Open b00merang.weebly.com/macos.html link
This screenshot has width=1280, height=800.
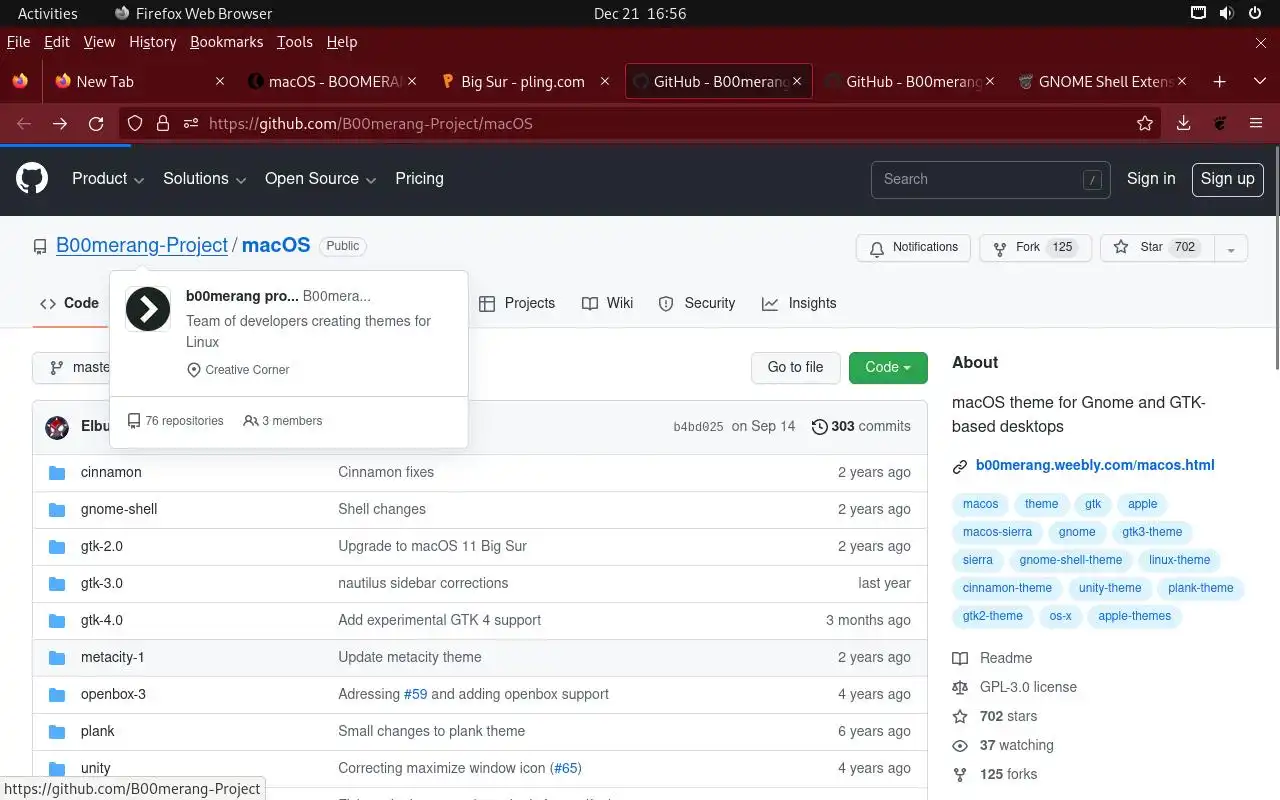click(x=1095, y=465)
